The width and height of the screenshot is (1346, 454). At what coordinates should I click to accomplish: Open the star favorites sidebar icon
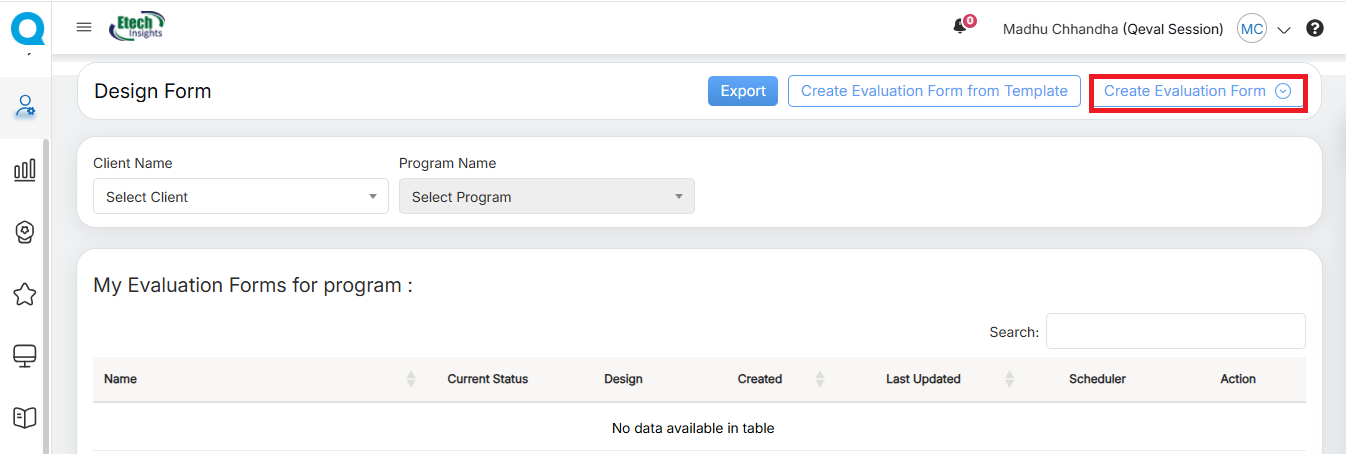(25, 294)
